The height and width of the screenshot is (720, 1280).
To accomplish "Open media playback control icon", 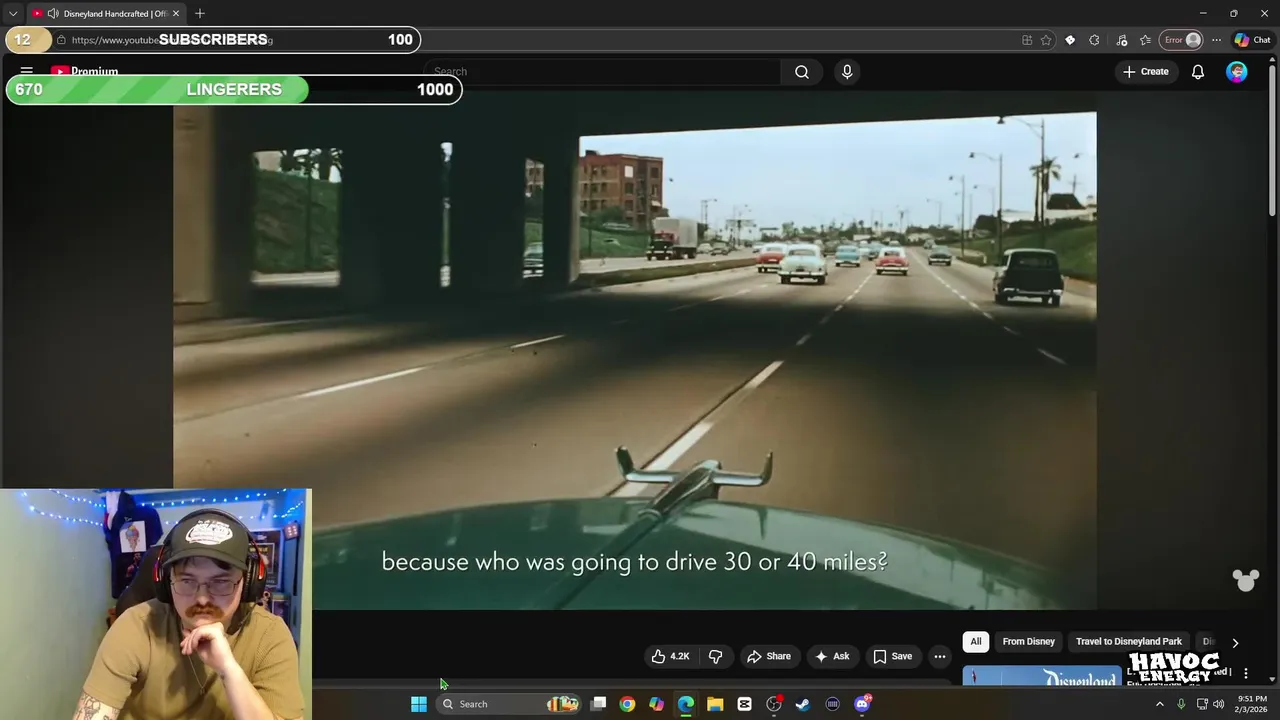I will tap(1121, 40).
